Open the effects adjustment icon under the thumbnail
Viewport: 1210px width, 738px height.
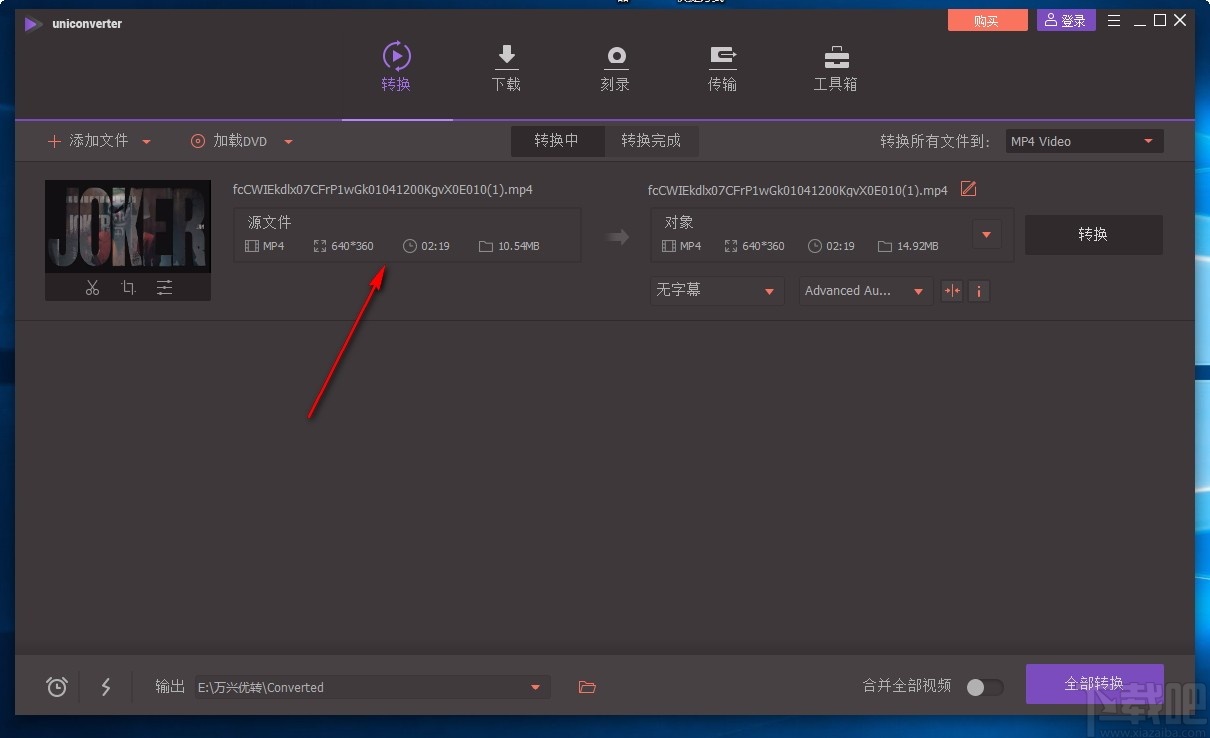164,287
